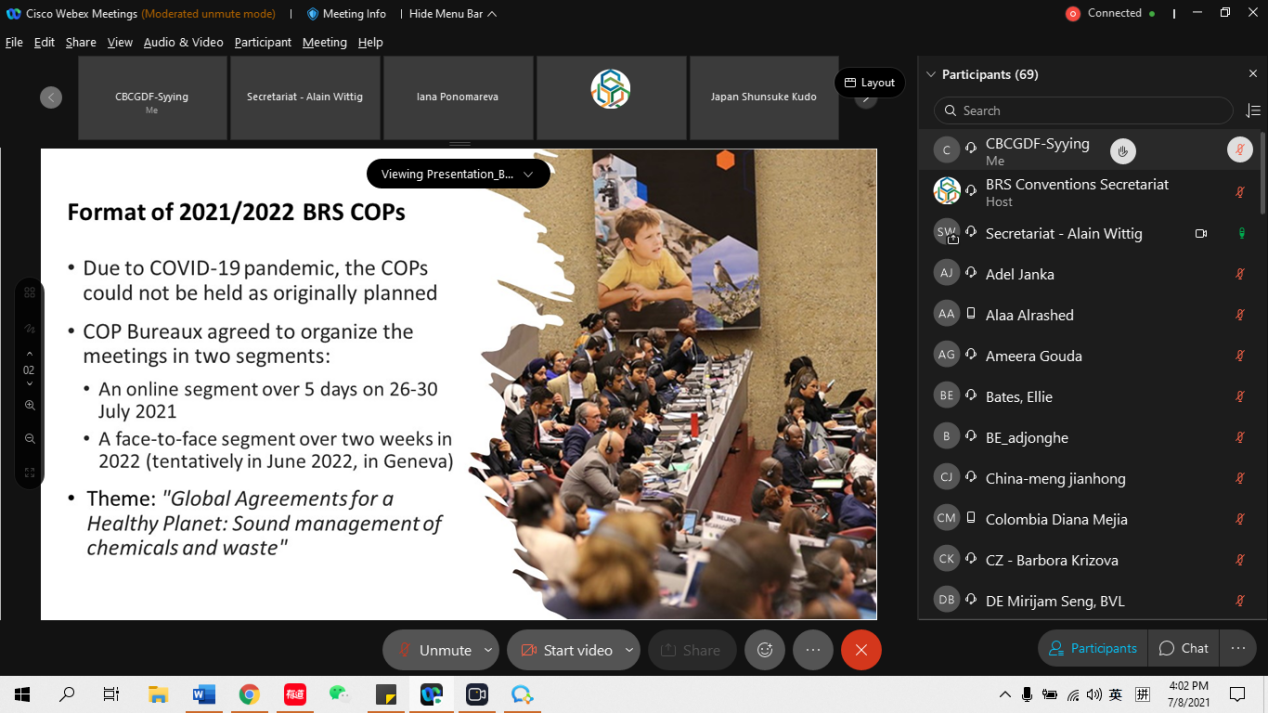Expand audio options arrow beside Unmute
Image resolution: width=1268 pixels, height=713 pixels.
point(488,650)
